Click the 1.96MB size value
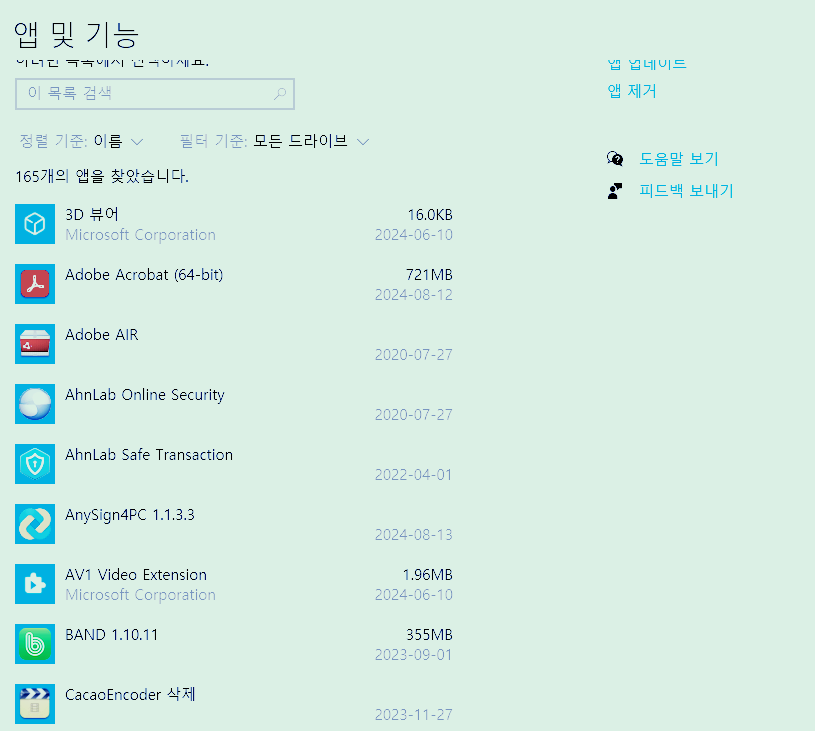This screenshot has height=731, width=815. (x=428, y=575)
